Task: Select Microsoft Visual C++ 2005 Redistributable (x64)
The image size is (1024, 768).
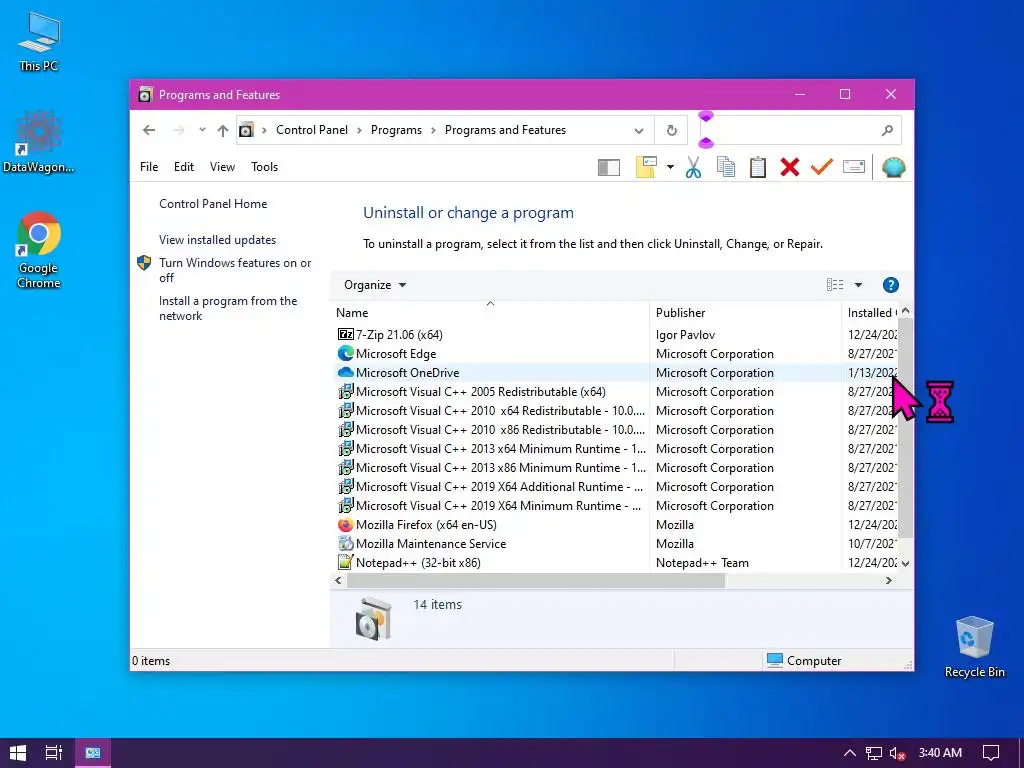Action: click(x=481, y=392)
